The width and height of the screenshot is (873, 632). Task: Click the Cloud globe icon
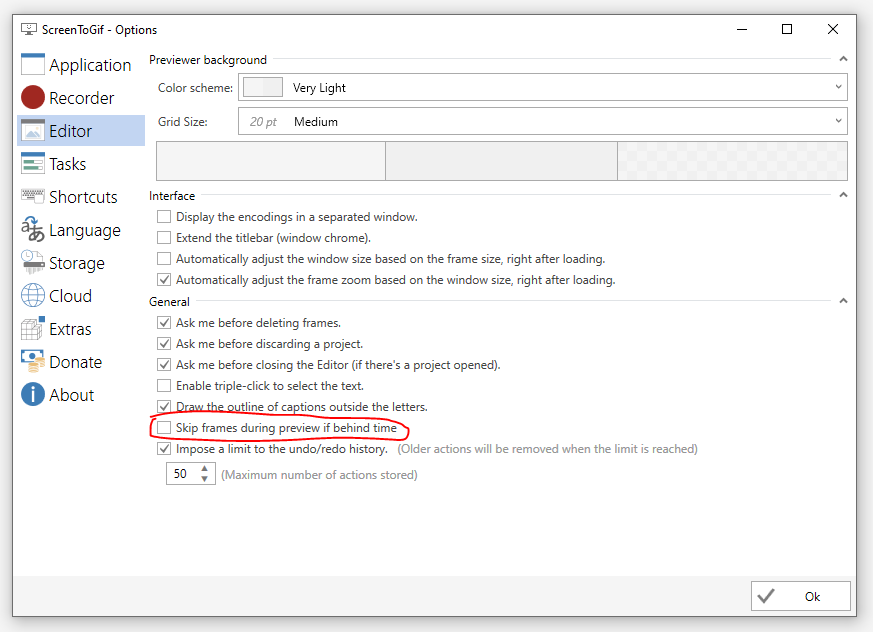click(x=33, y=295)
